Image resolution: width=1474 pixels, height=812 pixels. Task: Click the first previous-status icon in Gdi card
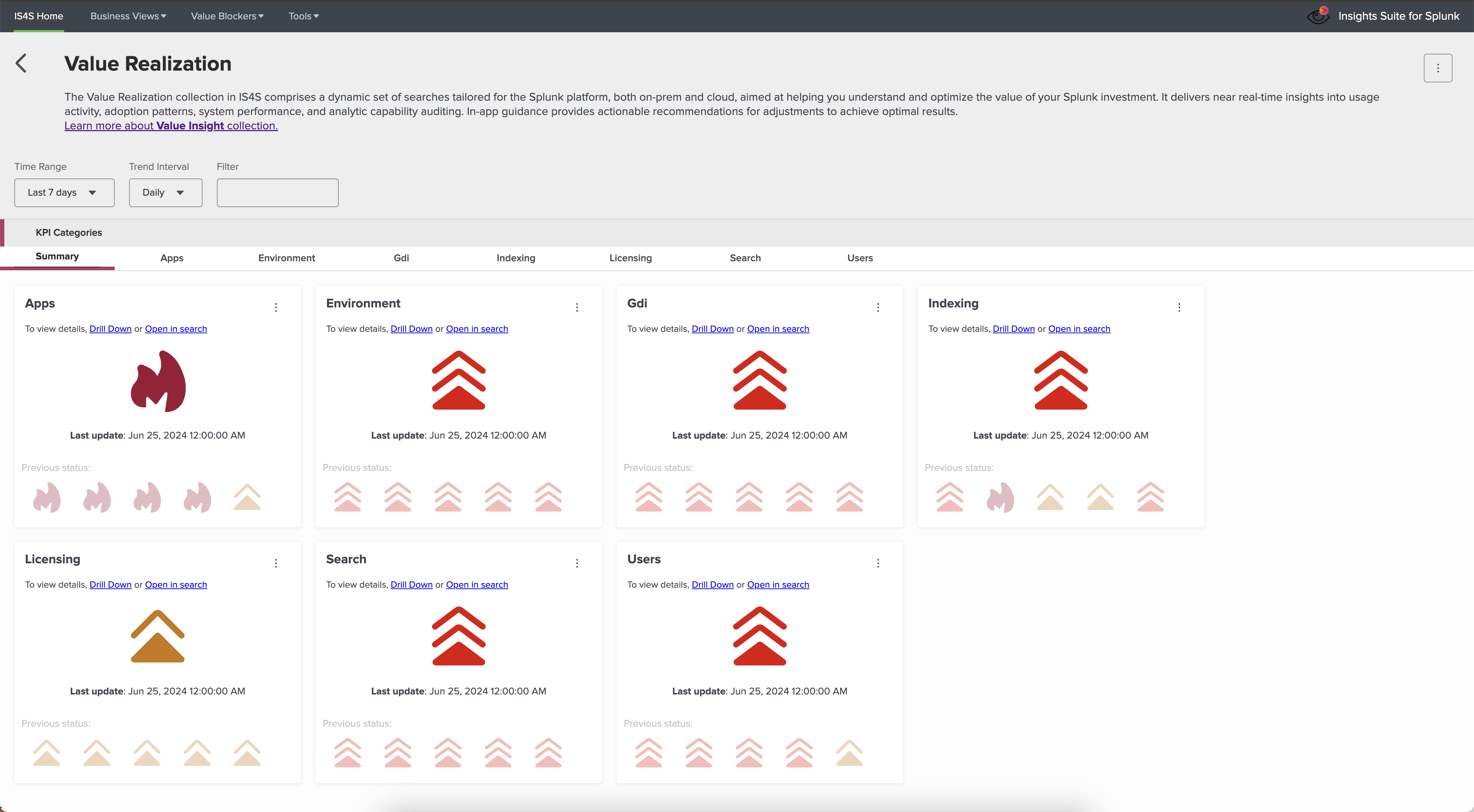click(x=648, y=497)
